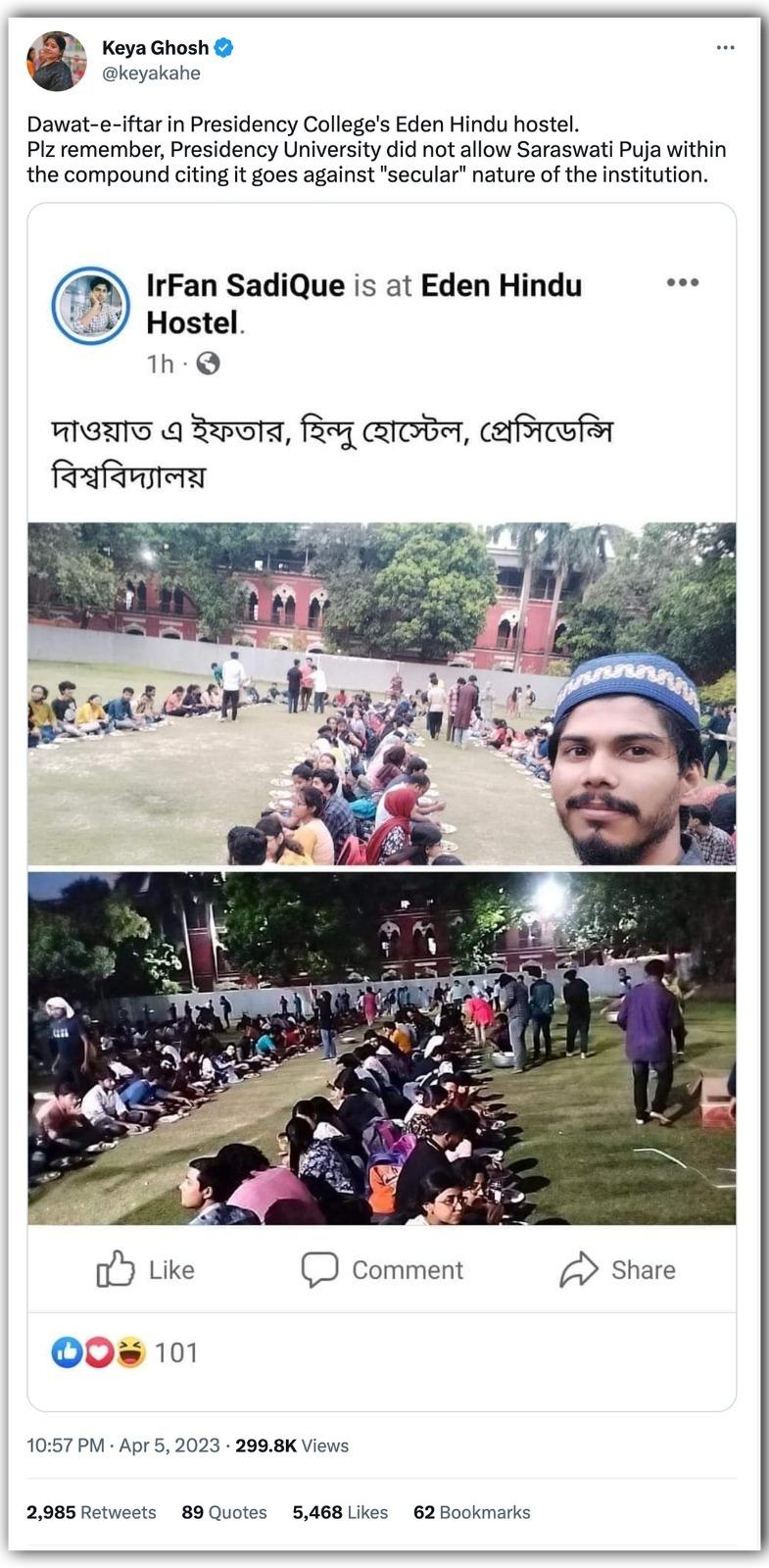Click the Share arrow icon
Image resolution: width=769 pixels, height=1568 pixels.
[578, 1269]
